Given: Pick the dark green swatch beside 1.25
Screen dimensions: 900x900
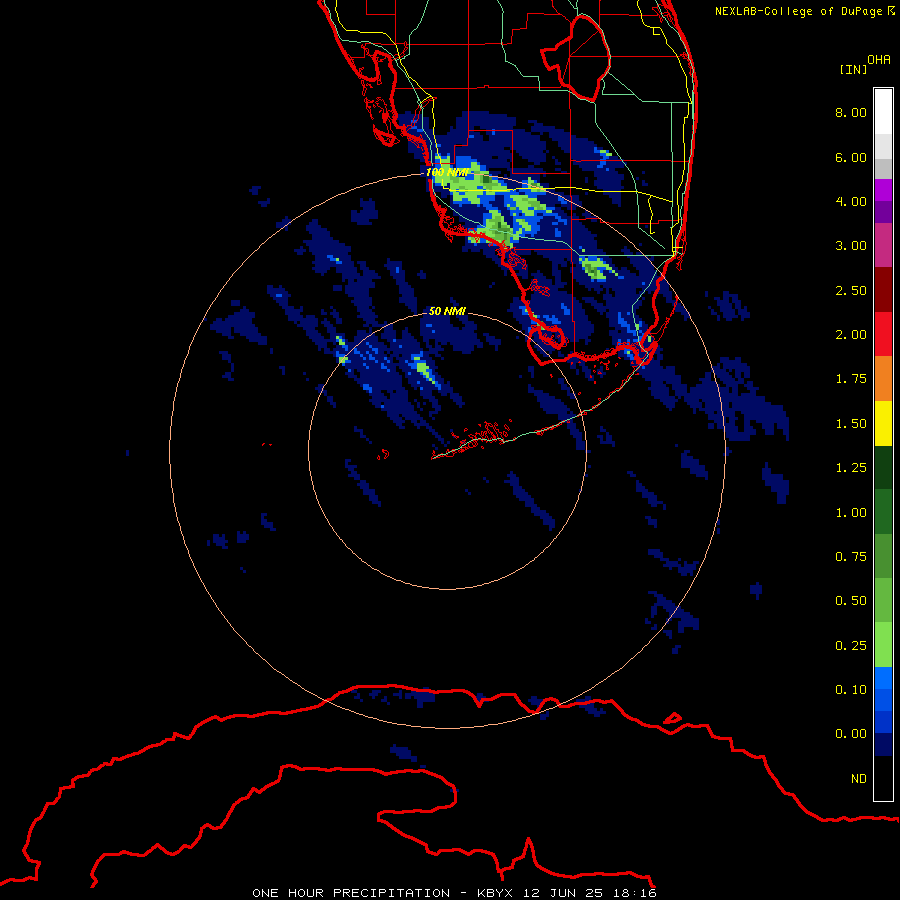Looking at the screenshot, I should click(x=883, y=468).
